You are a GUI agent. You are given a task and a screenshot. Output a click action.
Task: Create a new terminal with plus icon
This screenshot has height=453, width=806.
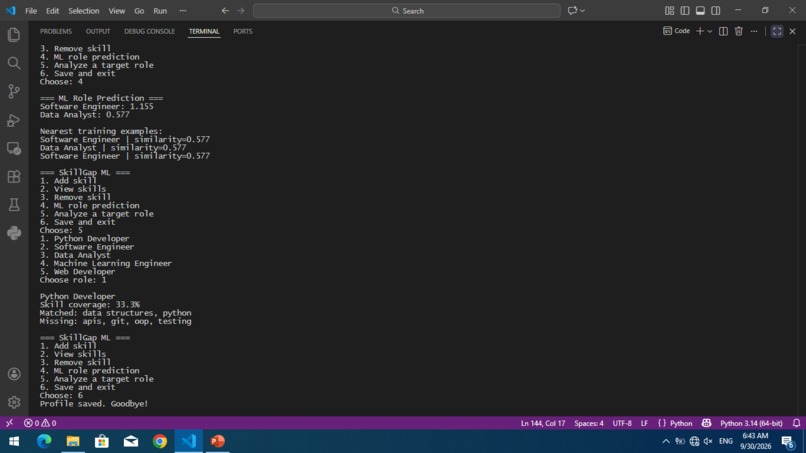pyautogui.click(x=700, y=31)
